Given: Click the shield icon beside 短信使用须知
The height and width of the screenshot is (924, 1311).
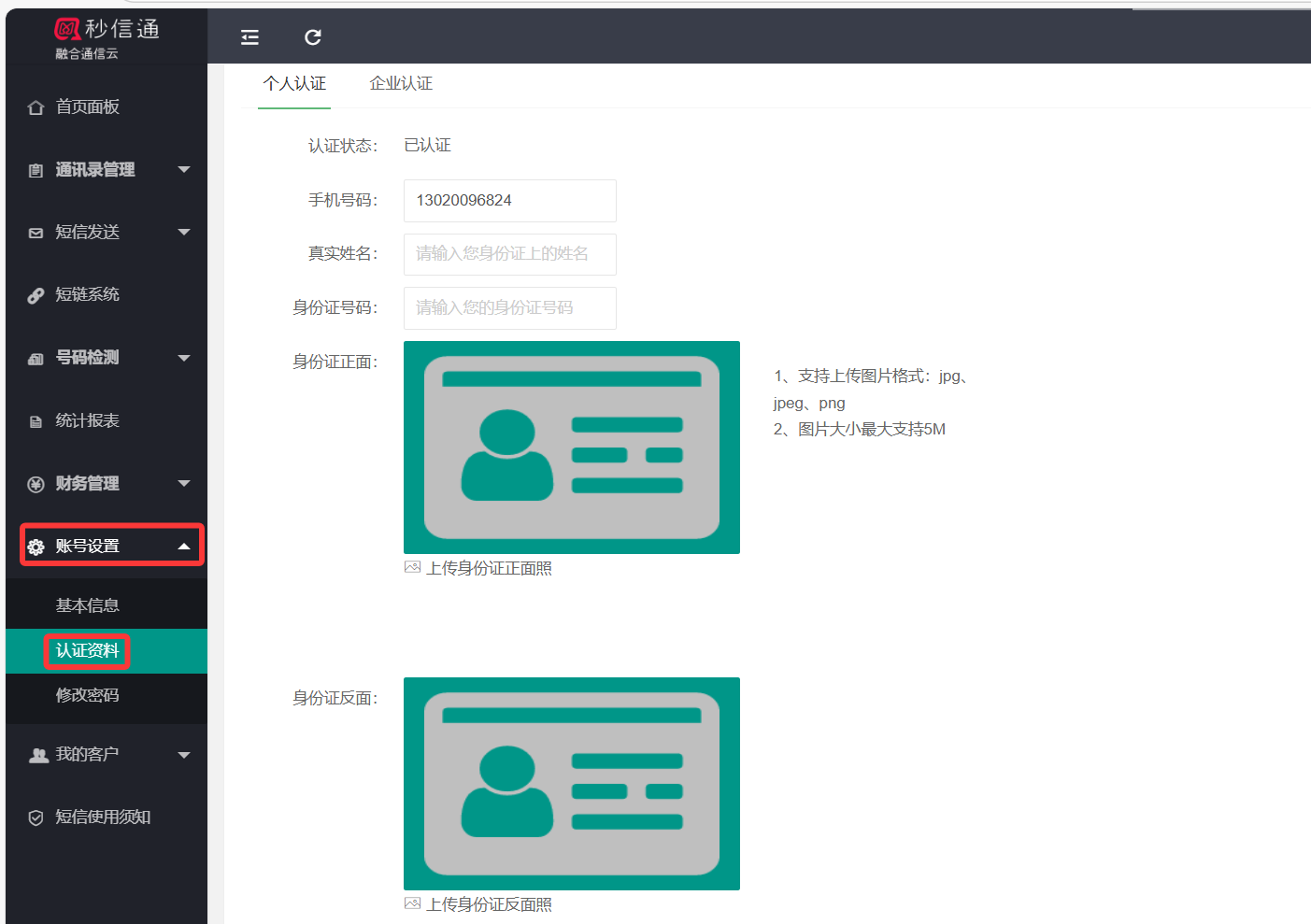Looking at the screenshot, I should point(36,817).
